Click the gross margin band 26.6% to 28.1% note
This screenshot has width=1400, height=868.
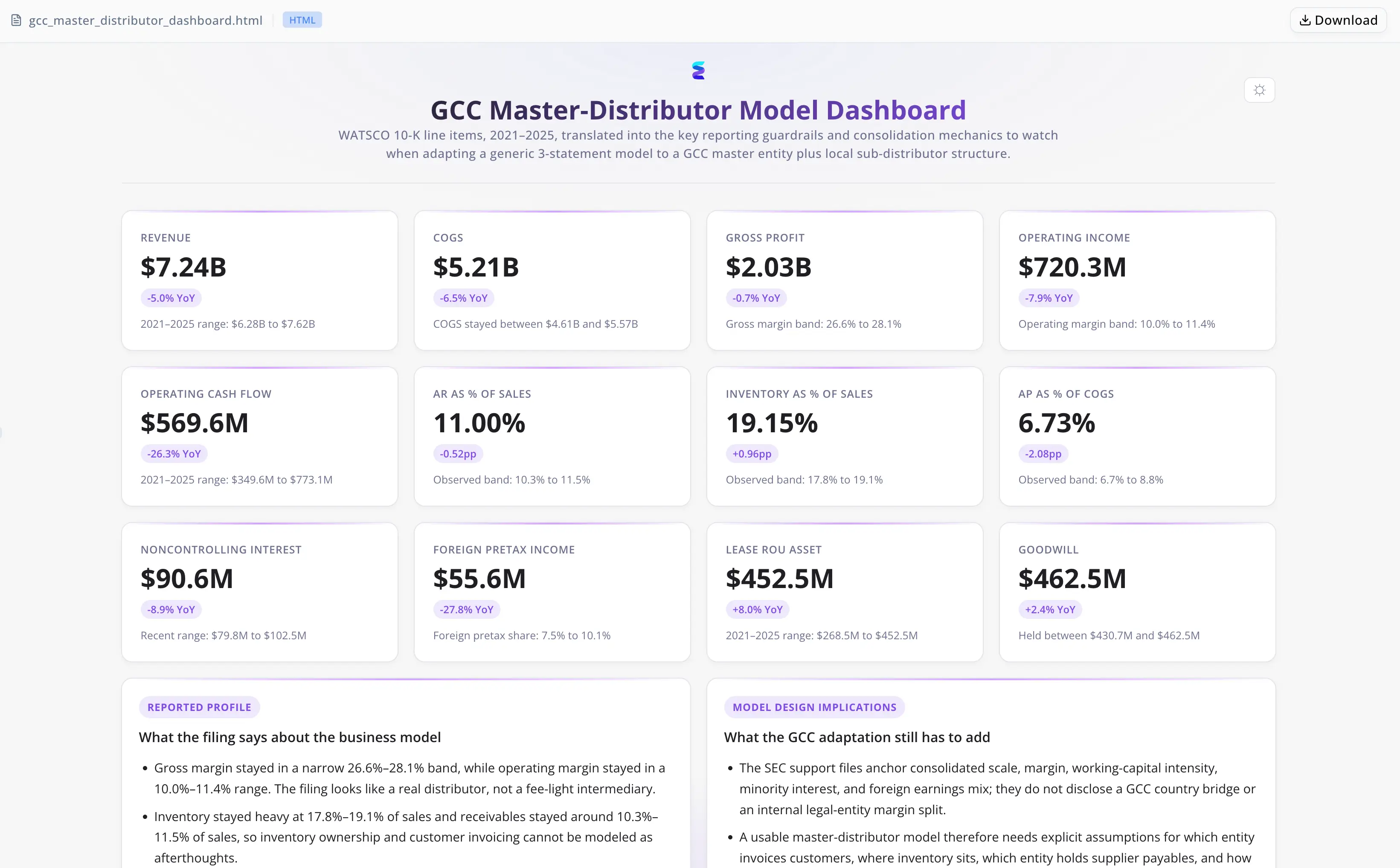[x=813, y=324]
